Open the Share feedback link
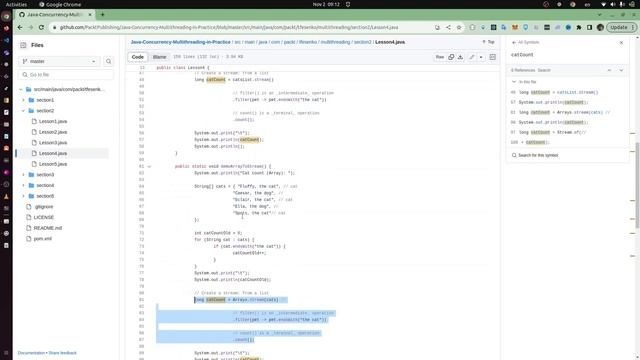This screenshot has height=360, width=640. 62,353
